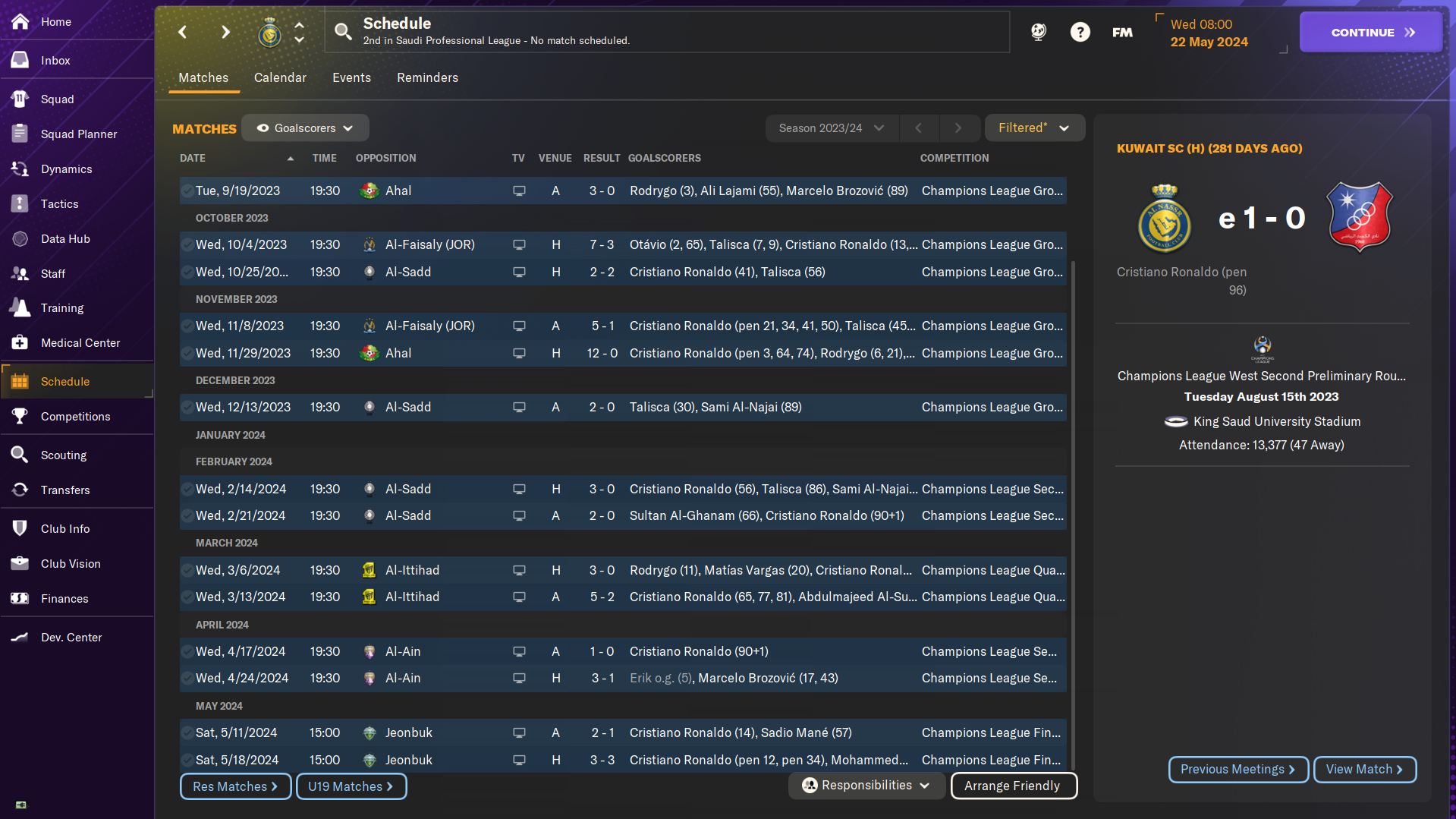Screen dimensions: 1456x819
Task: Open the Squad shirt icon
Action: pos(20,99)
